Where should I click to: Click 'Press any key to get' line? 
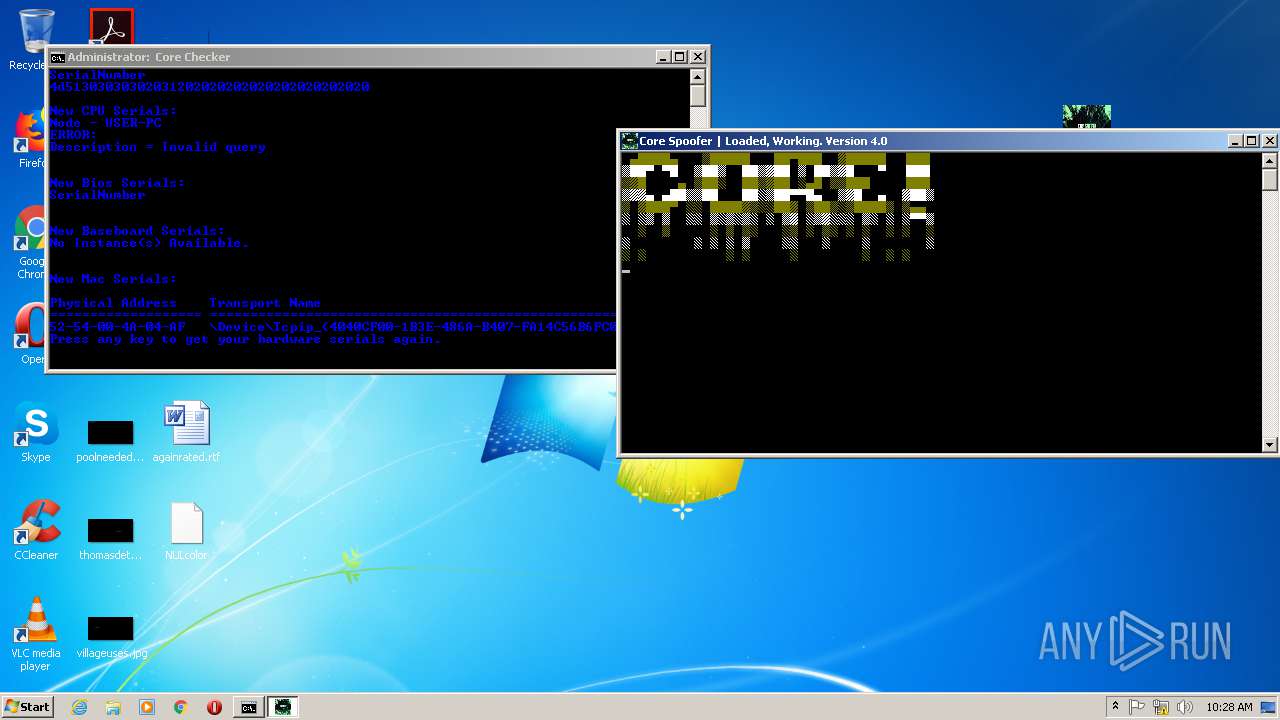point(245,339)
